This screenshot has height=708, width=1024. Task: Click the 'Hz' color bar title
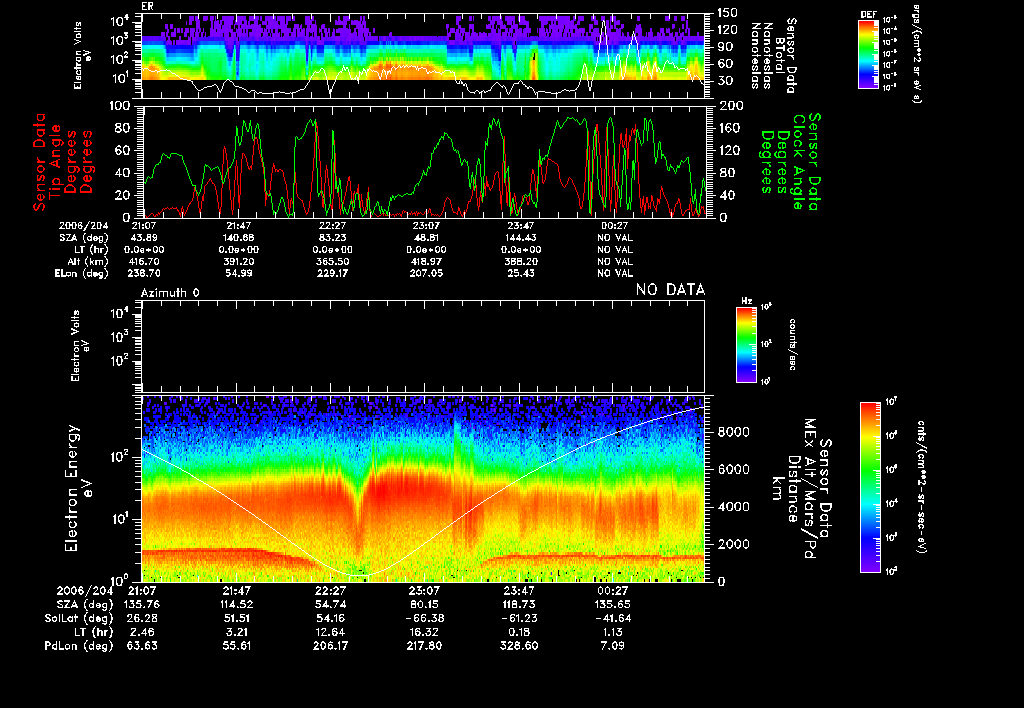(746, 301)
